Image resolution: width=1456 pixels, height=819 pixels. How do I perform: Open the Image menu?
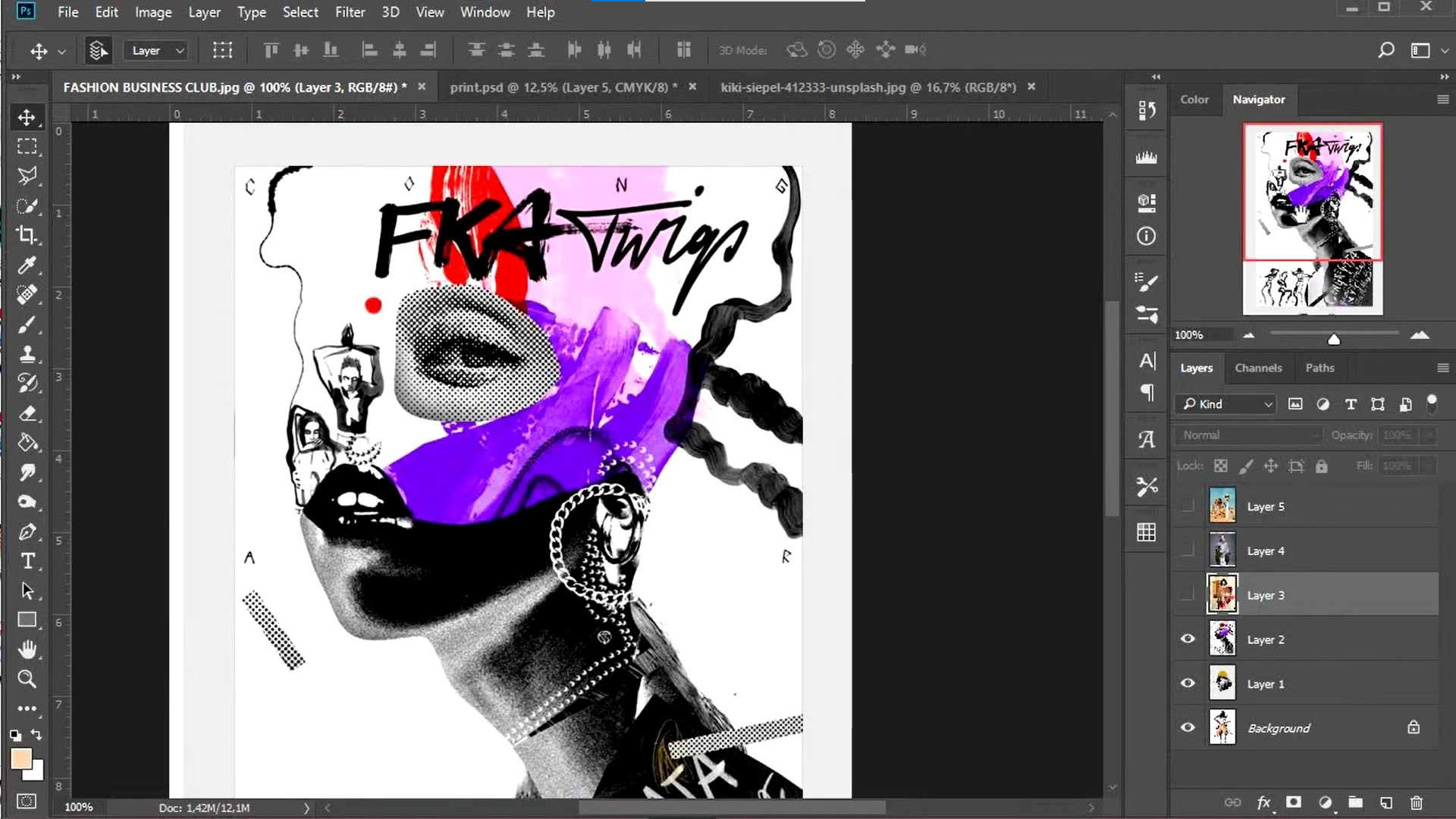(153, 12)
